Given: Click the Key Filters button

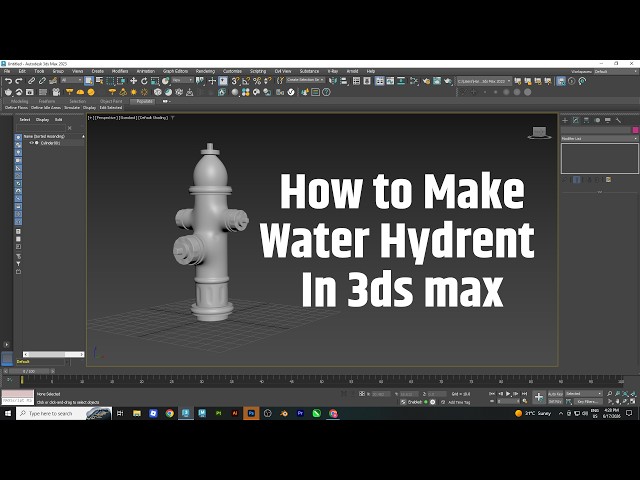Looking at the screenshot, I should [588, 402].
